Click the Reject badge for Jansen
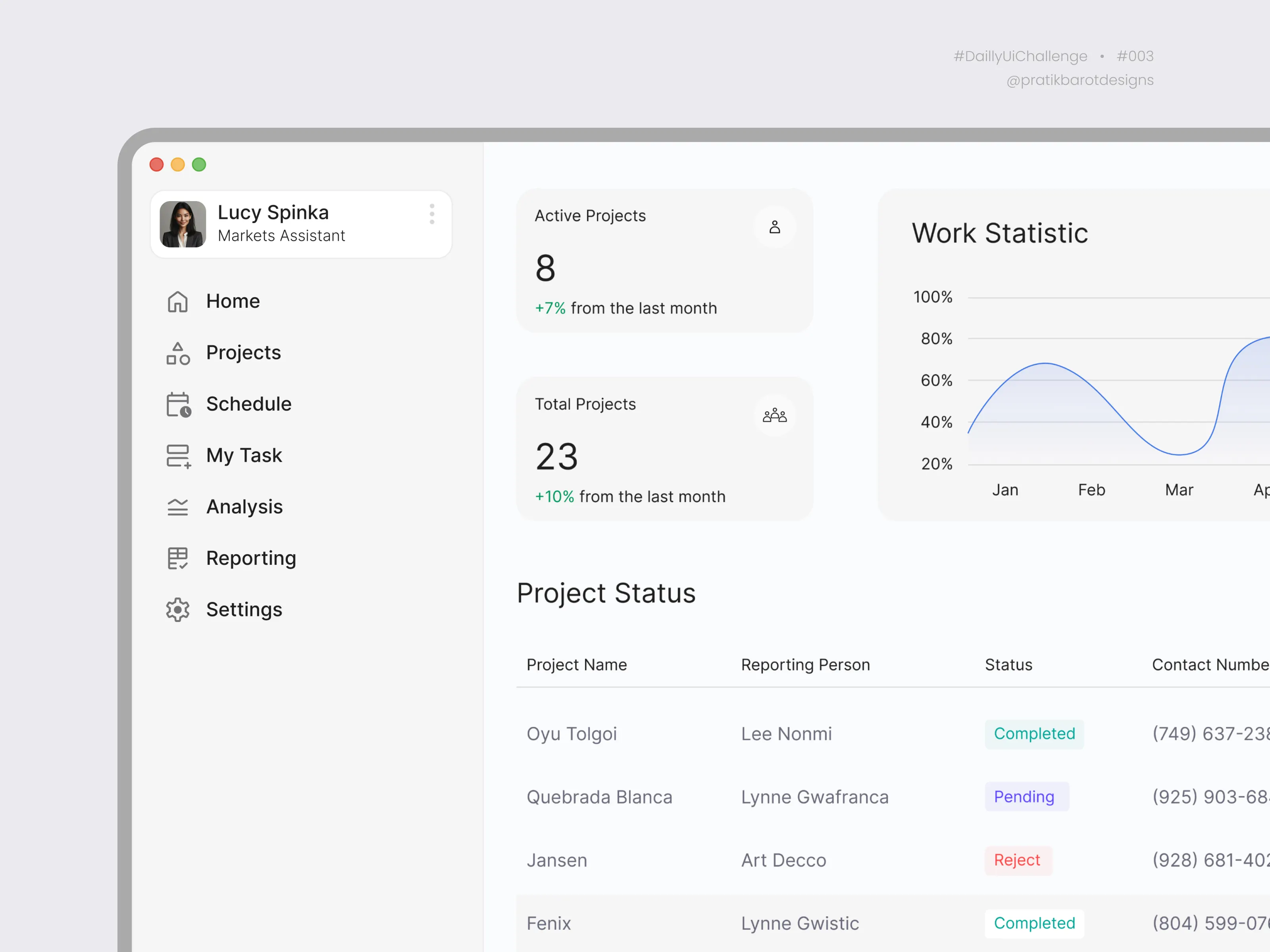Screen dimensions: 1270x952 click(x=1018, y=860)
